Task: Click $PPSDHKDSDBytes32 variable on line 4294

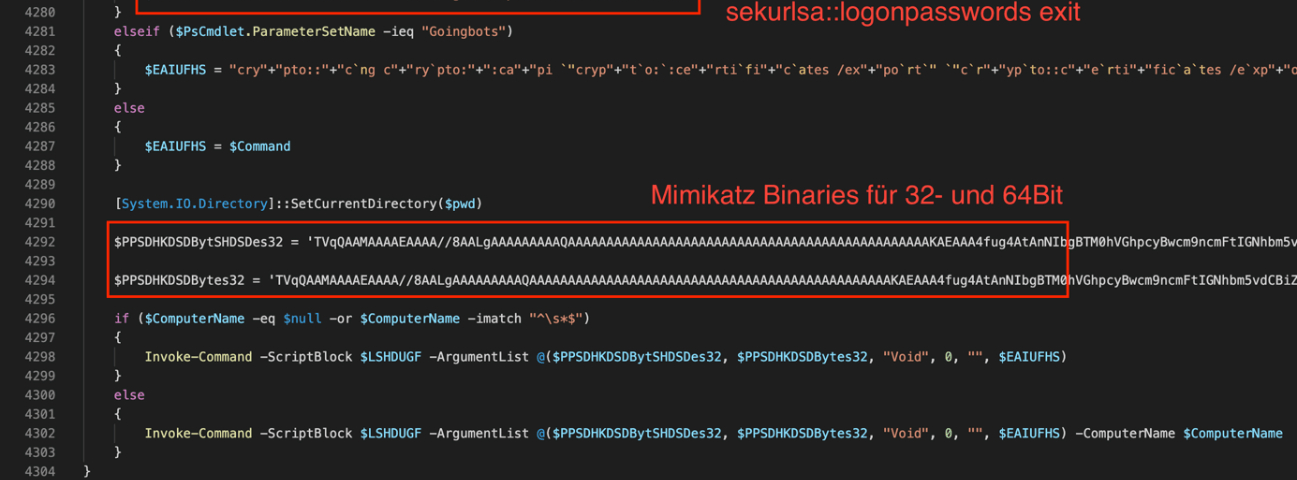Action: point(178,280)
